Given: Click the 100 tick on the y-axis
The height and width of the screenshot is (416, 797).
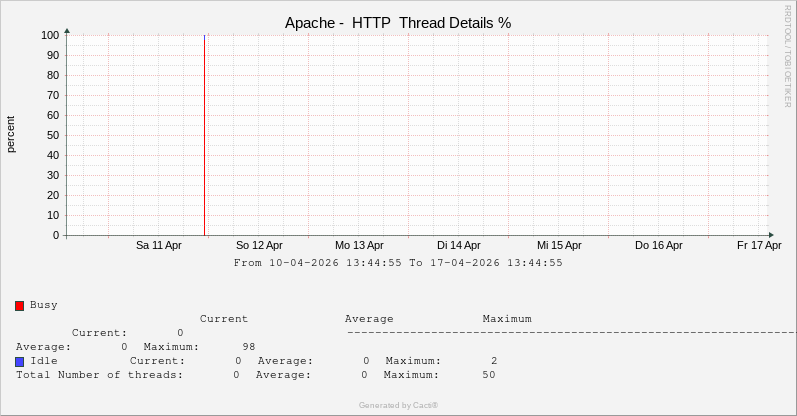Looking at the screenshot, I should [50, 35].
